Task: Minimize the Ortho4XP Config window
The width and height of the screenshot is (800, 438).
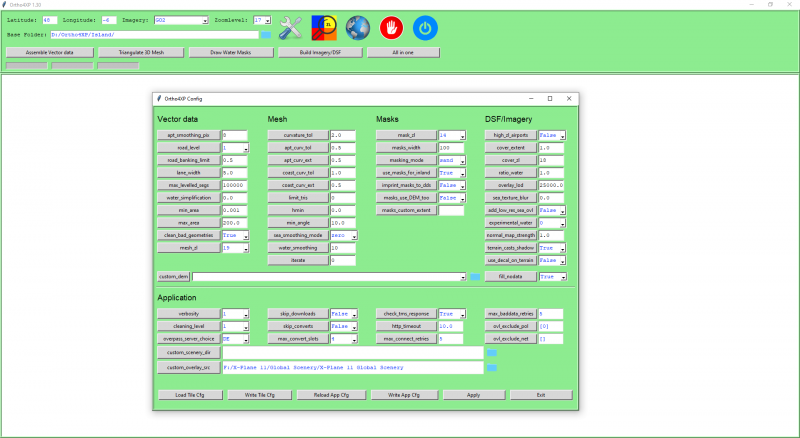Action: click(531, 99)
